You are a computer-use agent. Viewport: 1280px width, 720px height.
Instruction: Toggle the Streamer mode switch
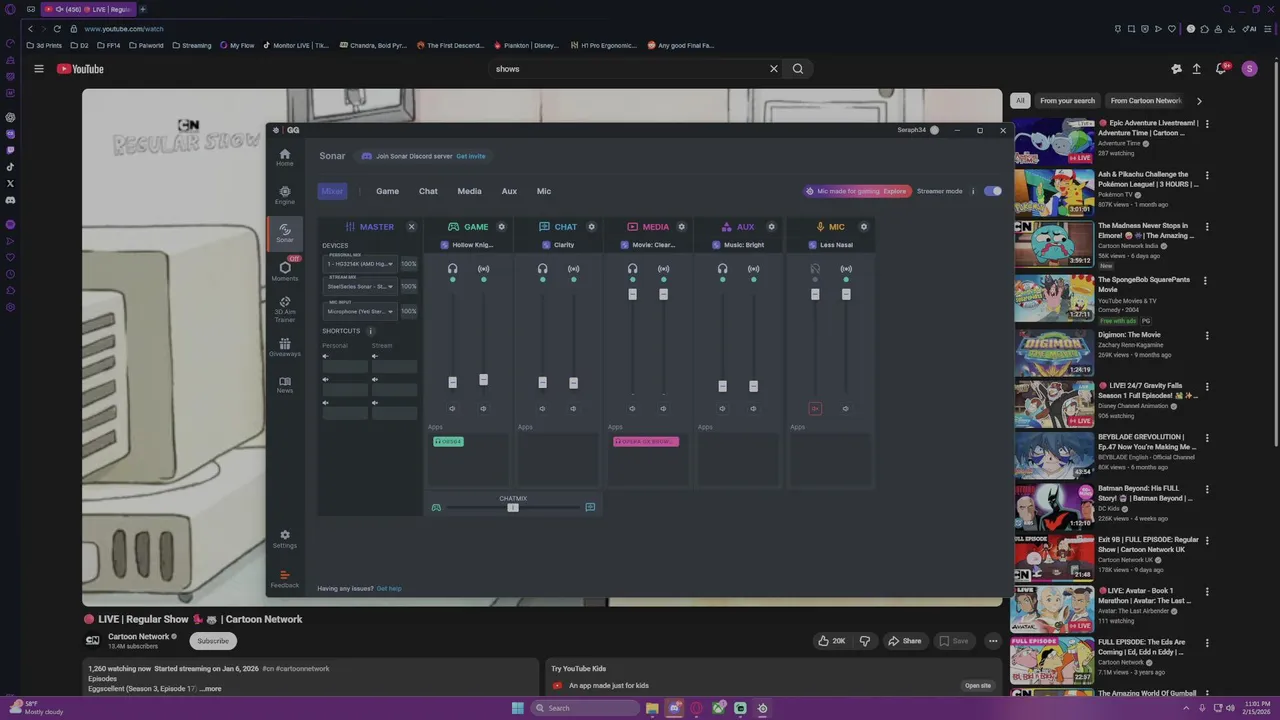click(992, 191)
